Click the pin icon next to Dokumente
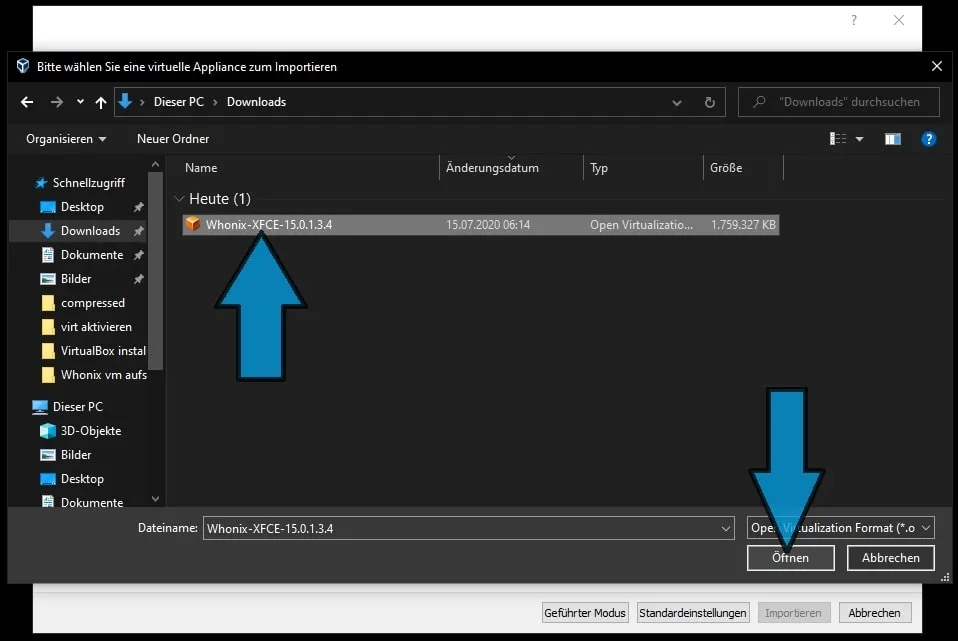Viewport: 958px width, 641px height. (139, 255)
